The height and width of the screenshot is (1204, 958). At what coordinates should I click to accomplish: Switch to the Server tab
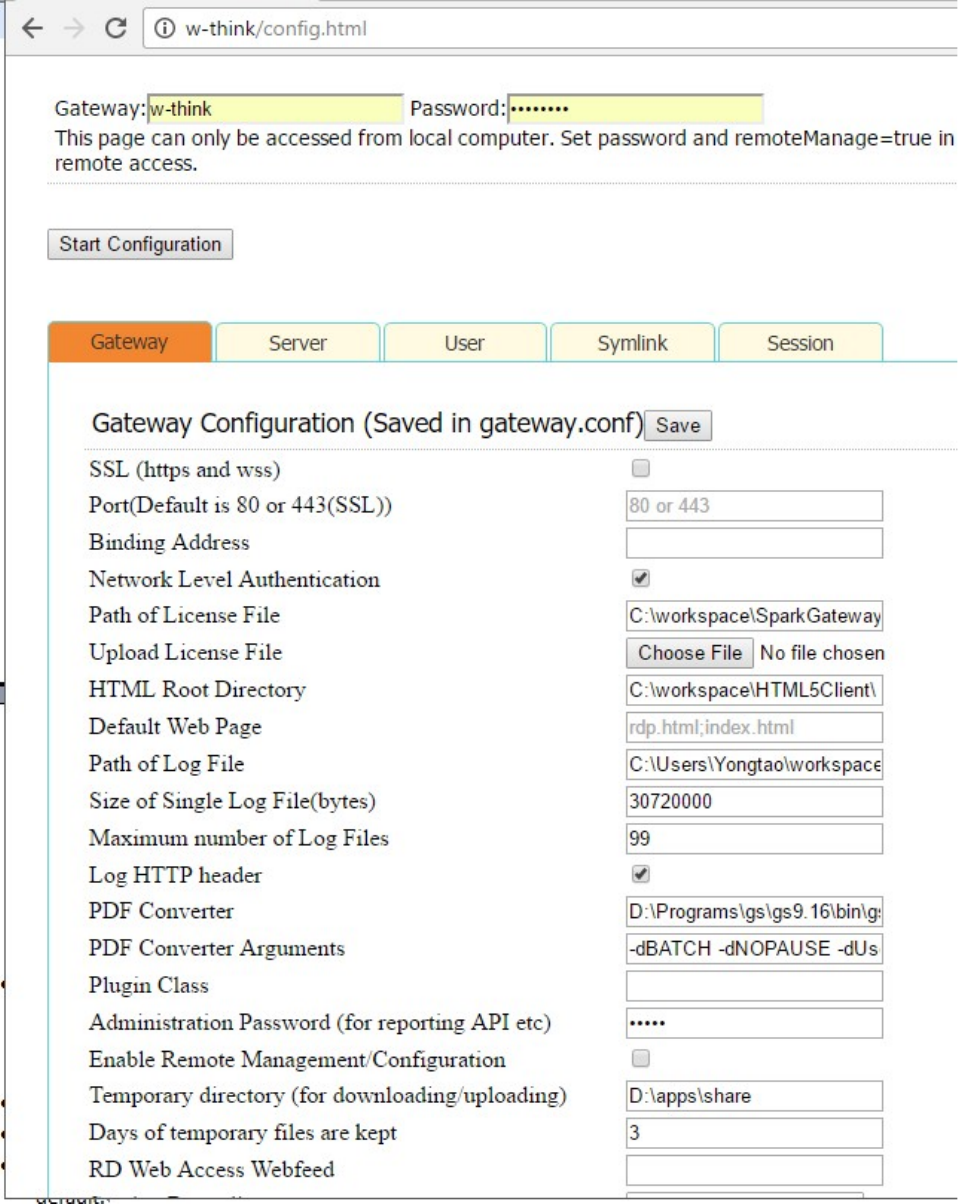(298, 343)
